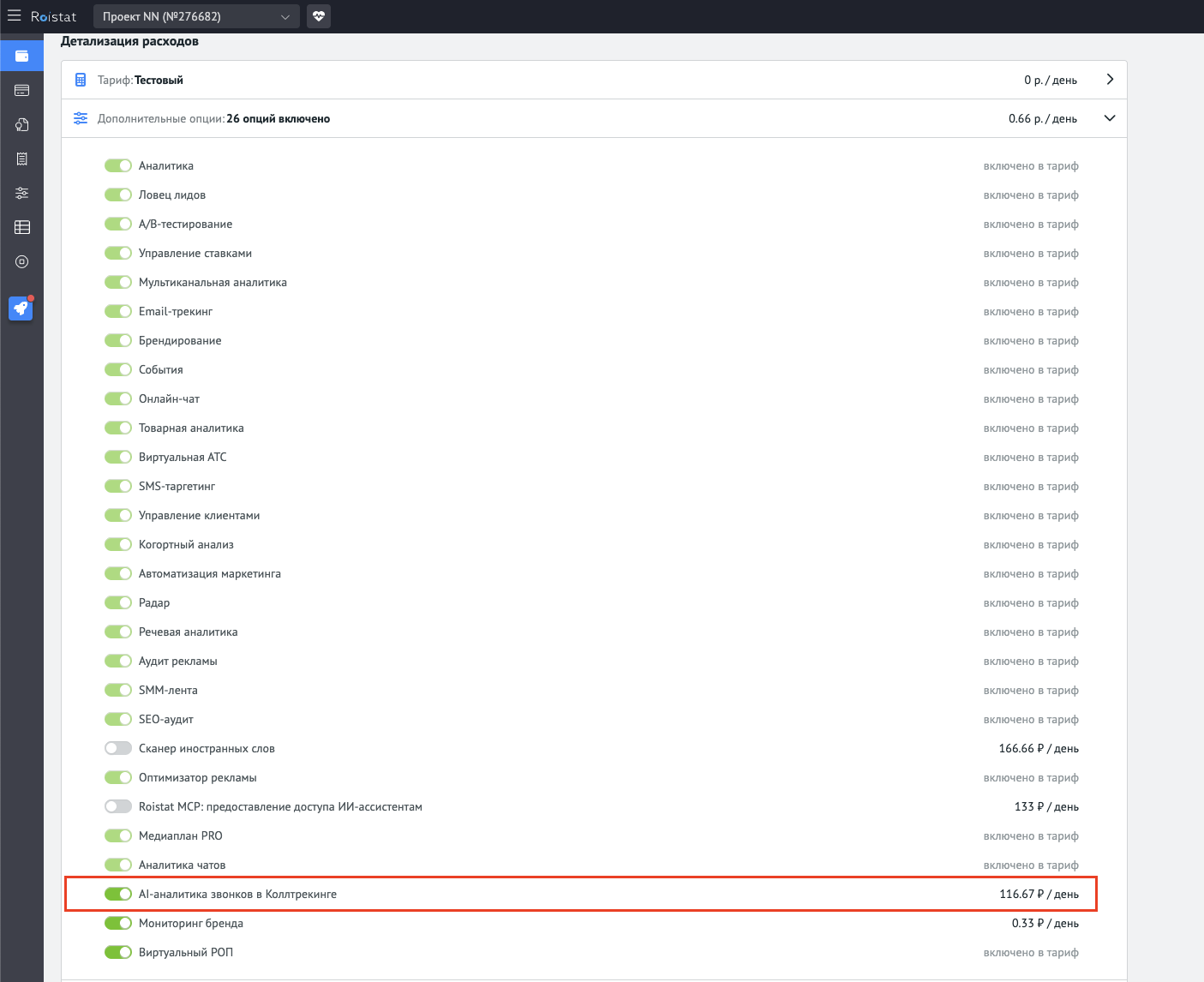1204x982 pixels.
Task: Collapse the Дополнительные опции chevron
Action: coord(1110,118)
